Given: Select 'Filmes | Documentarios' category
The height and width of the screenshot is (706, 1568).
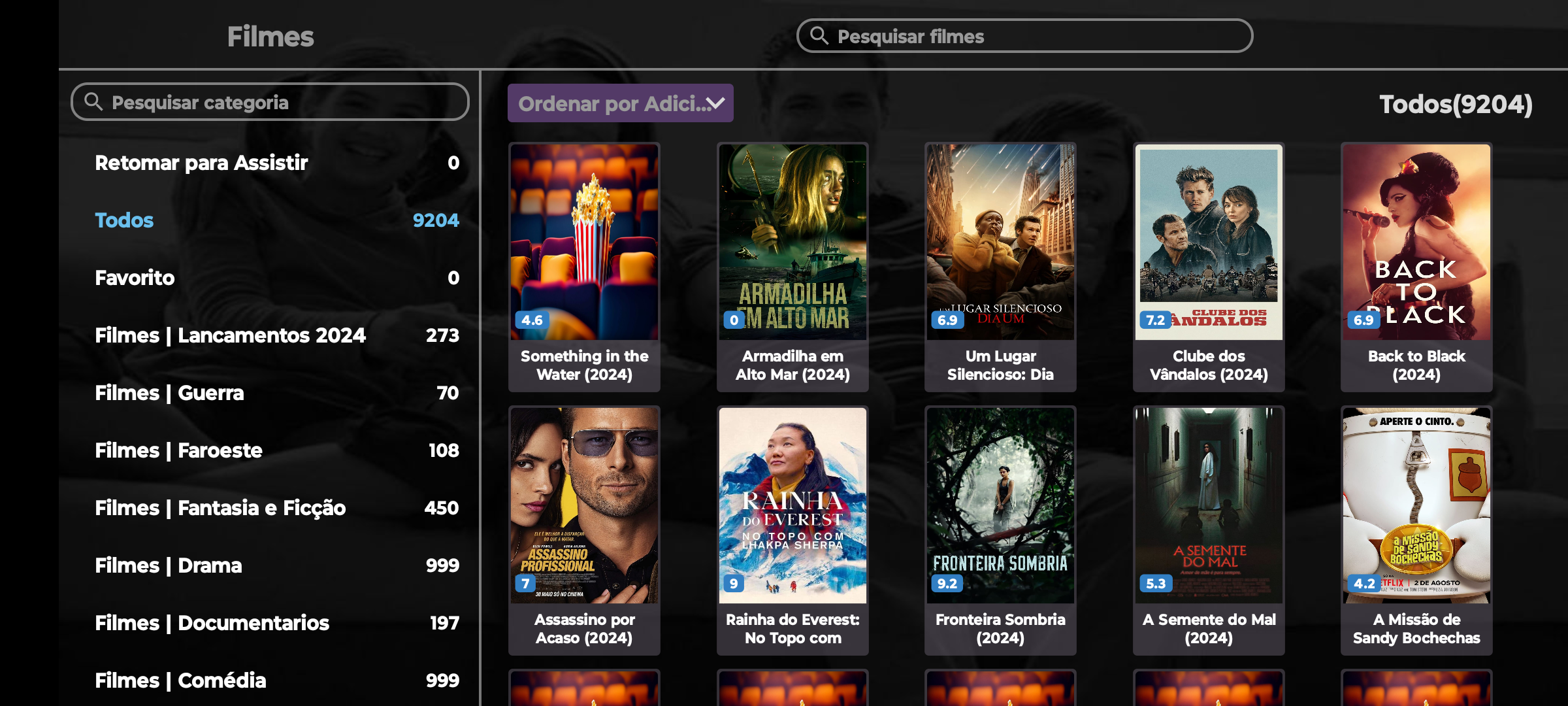Looking at the screenshot, I should tap(212, 623).
